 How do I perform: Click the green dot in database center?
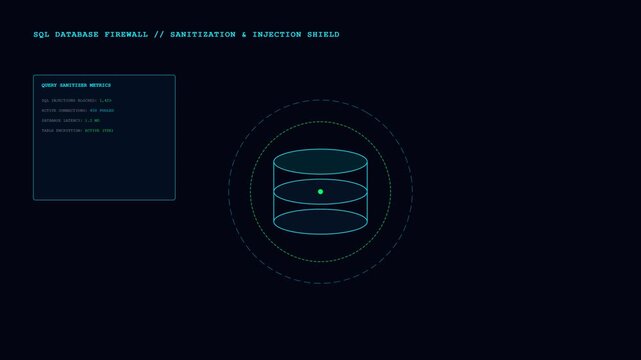point(320,192)
